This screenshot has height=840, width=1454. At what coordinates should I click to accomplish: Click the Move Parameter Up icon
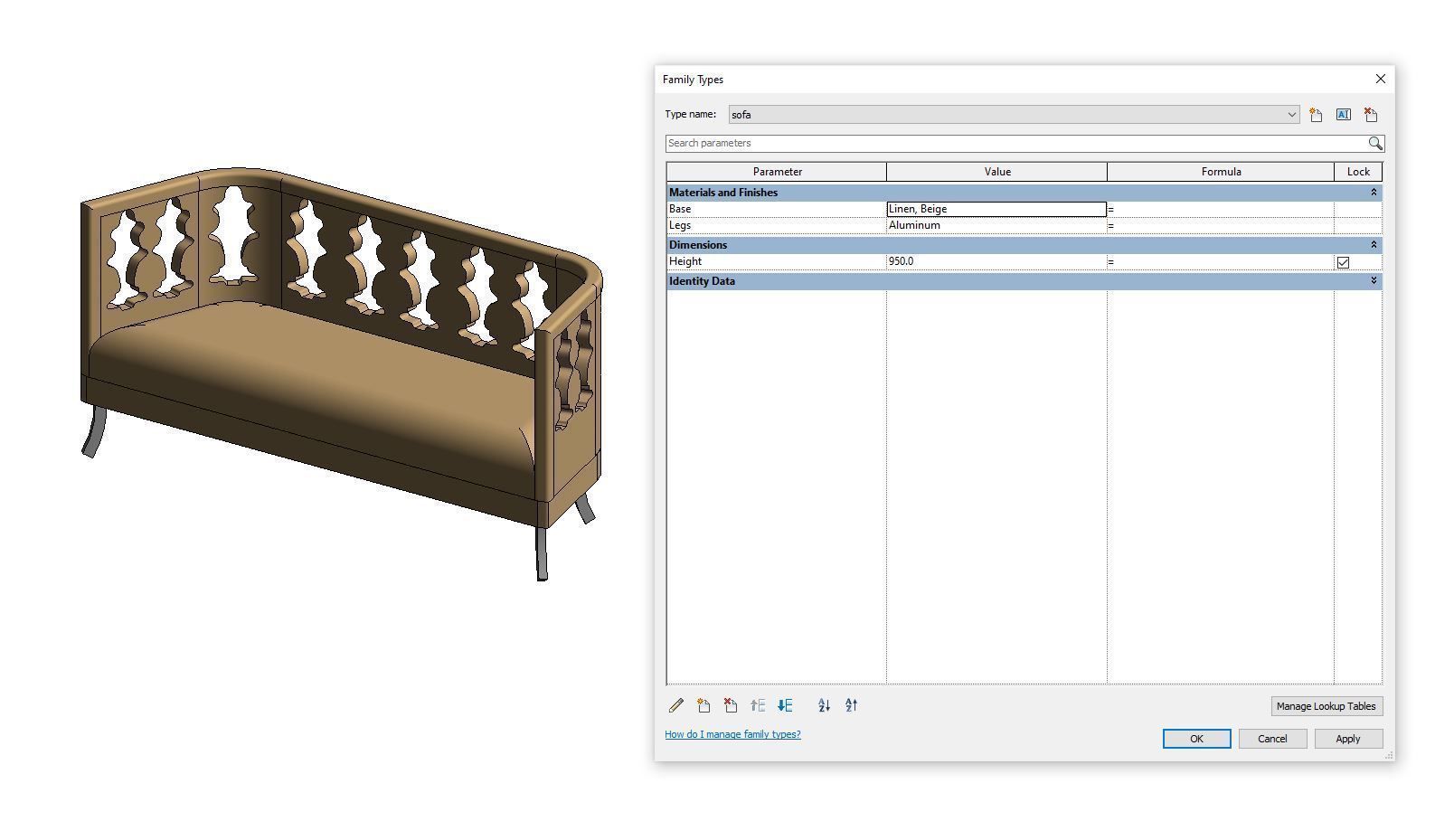tap(758, 705)
